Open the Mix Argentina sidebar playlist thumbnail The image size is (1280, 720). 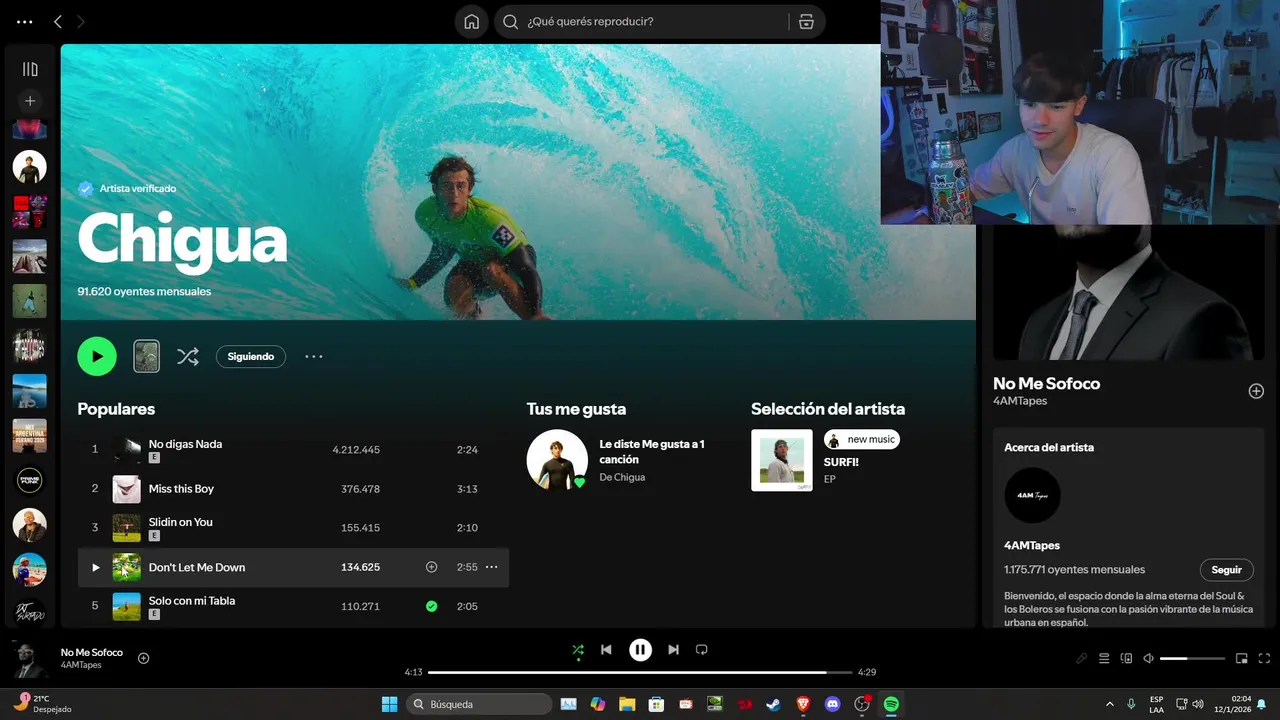click(x=30, y=436)
